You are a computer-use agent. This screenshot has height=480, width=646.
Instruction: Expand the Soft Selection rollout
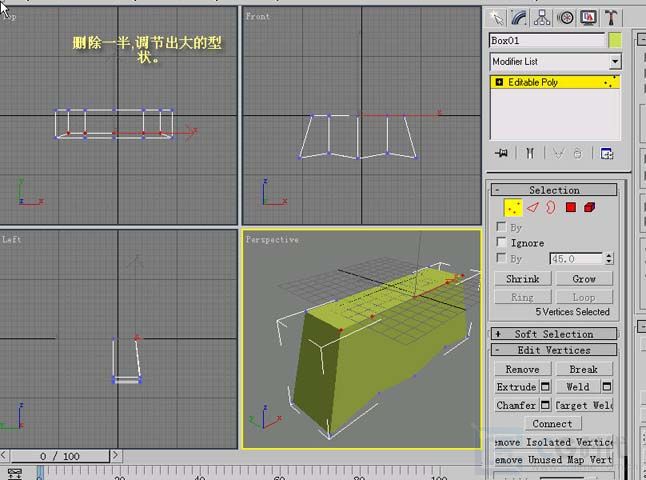click(x=554, y=334)
